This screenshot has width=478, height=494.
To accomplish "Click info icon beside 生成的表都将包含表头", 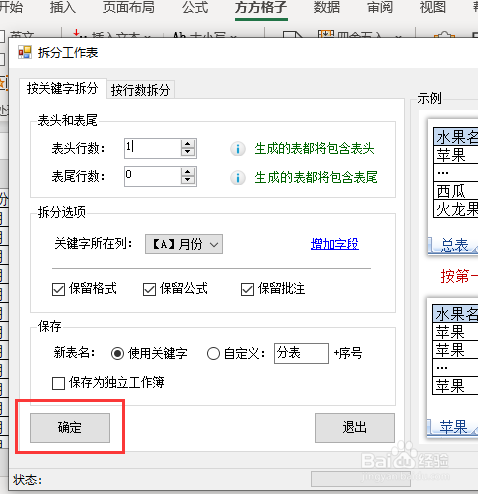I will [238, 149].
